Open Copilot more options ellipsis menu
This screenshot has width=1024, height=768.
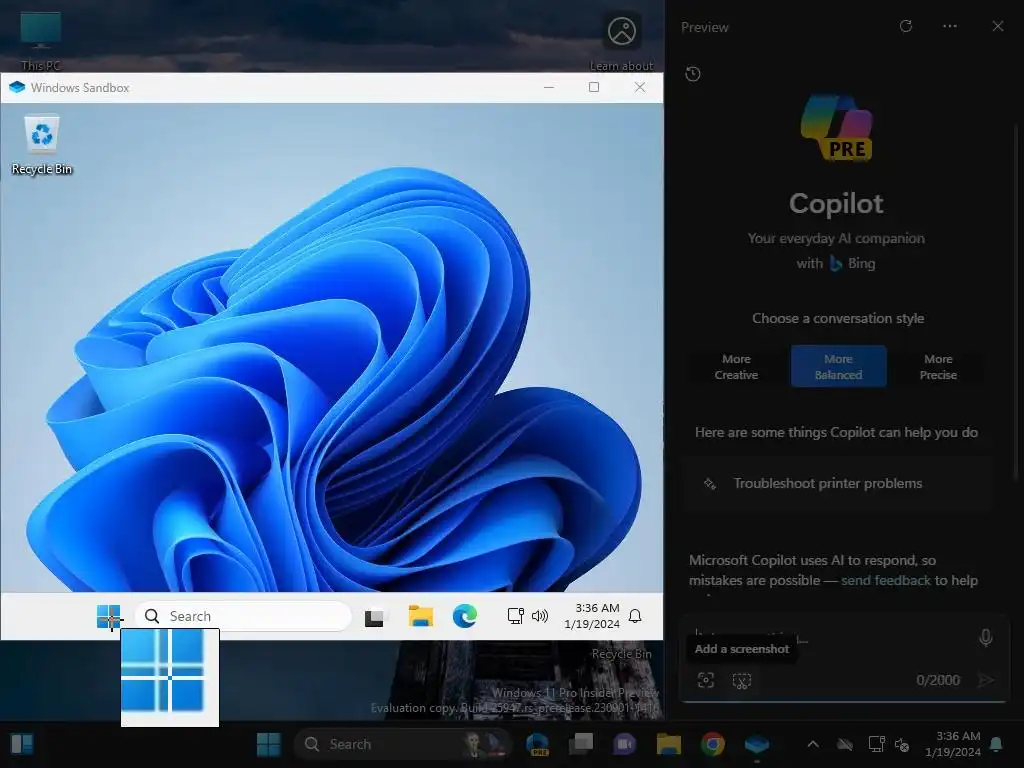(x=950, y=26)
